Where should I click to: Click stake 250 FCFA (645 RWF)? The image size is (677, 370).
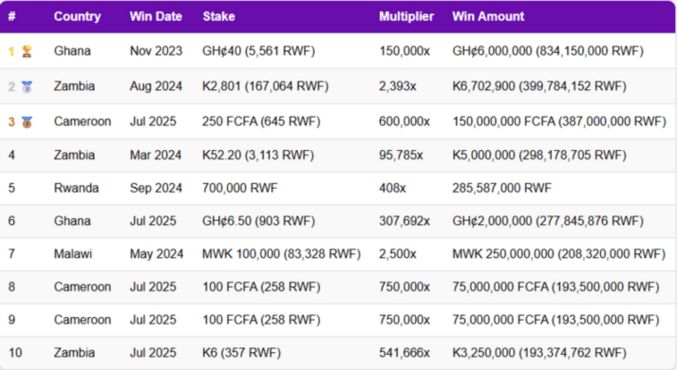261,121
